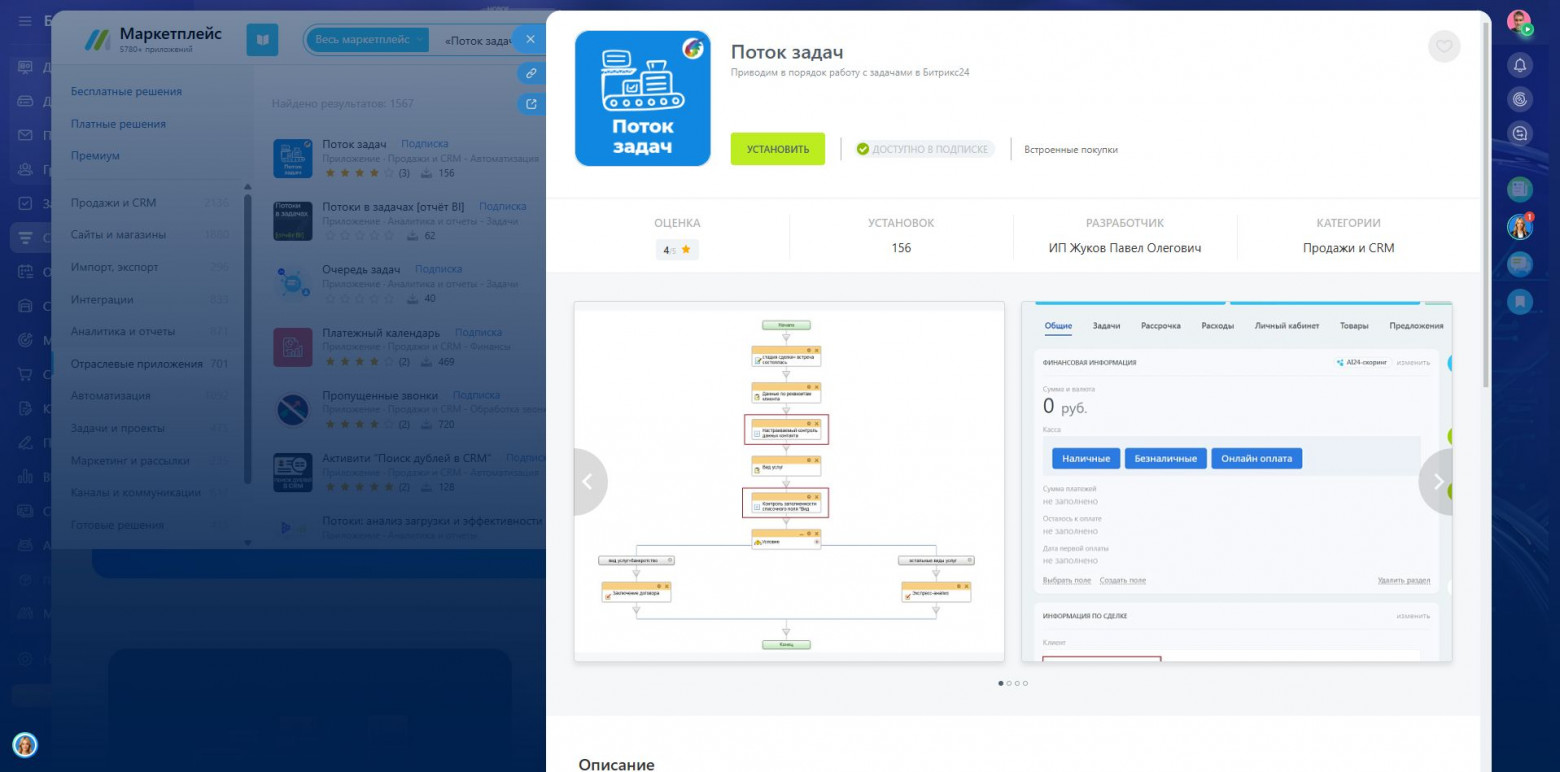Copy link using the chain icon

click(532, 73)
